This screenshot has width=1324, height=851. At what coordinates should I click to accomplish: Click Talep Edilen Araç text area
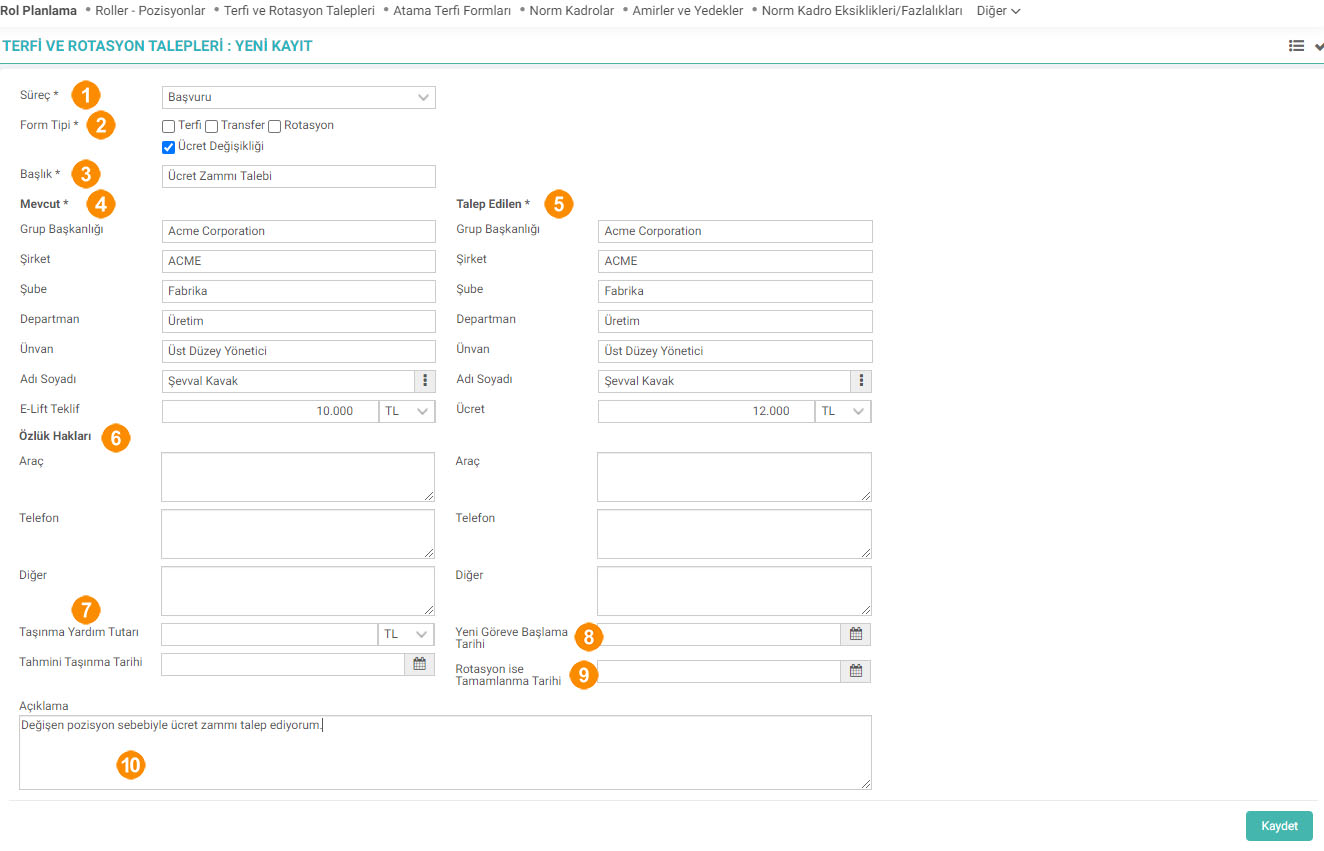pos(734,477)
